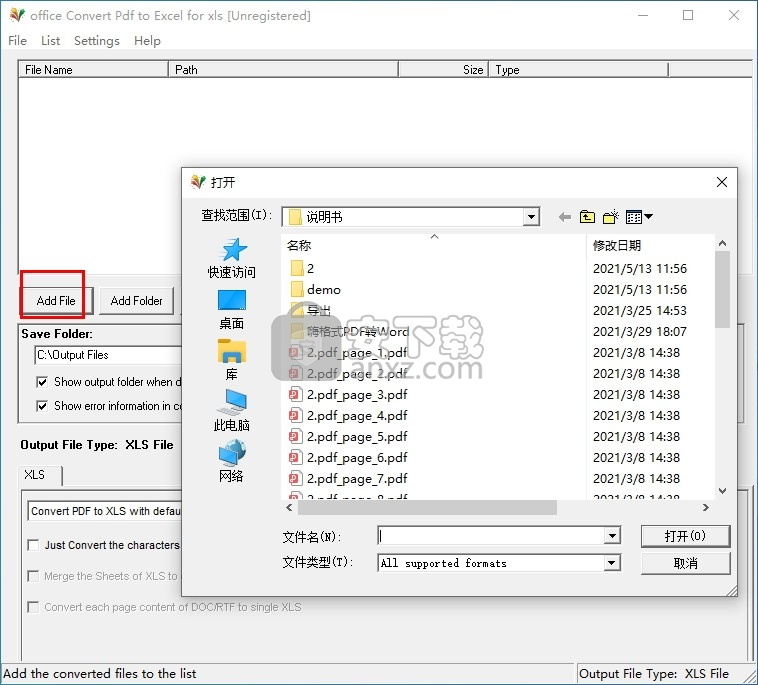The height and width of the screenshot is (685, 758).
Task: Click the PDF icon of 2.pdf_page_6.pdf
Action: click(x=295, y=458)
